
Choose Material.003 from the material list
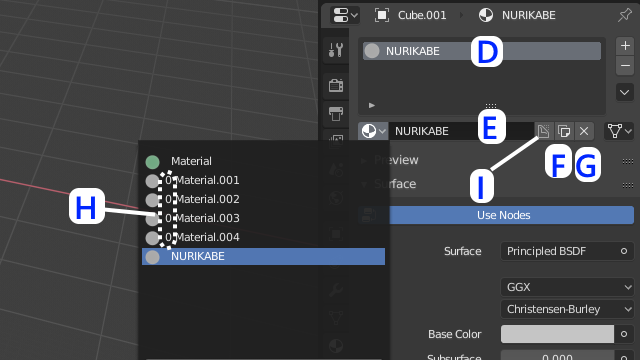coord(263,218)
